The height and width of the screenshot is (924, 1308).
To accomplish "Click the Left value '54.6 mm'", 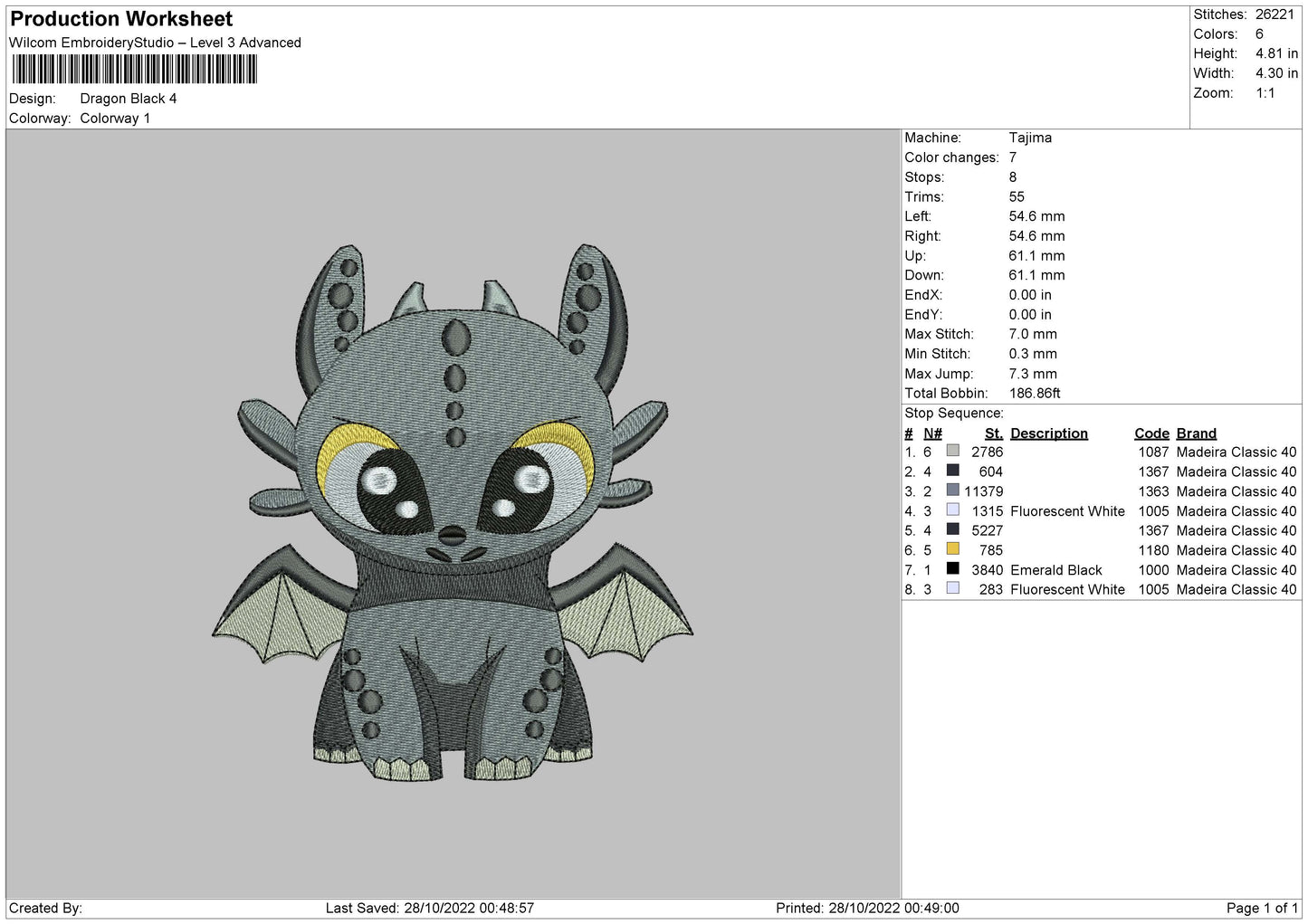I will (x=1036, y=216).
